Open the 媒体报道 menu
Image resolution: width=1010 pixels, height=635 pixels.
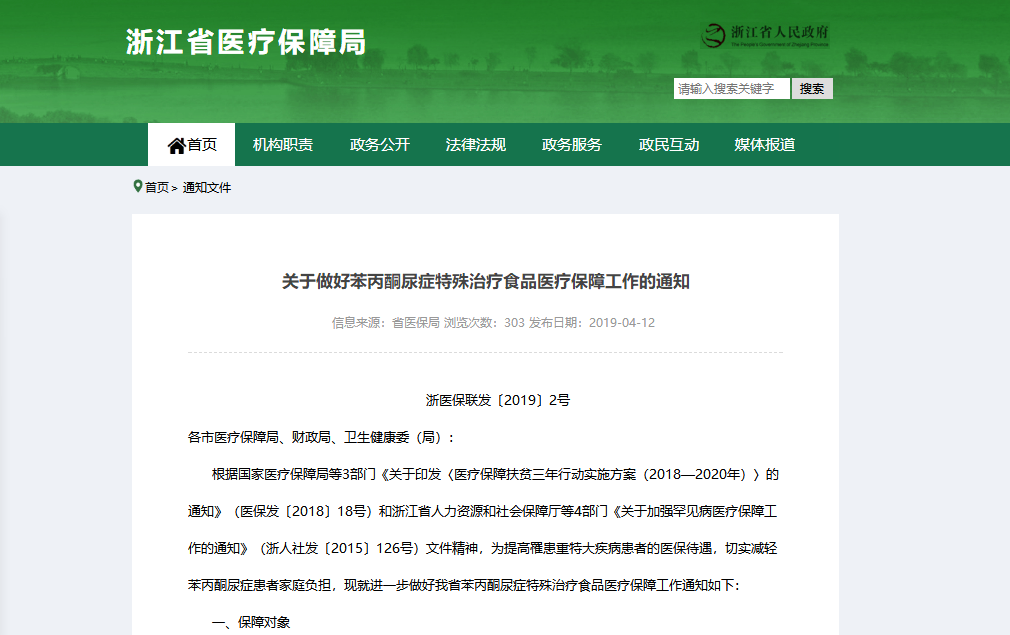point(765,145)
